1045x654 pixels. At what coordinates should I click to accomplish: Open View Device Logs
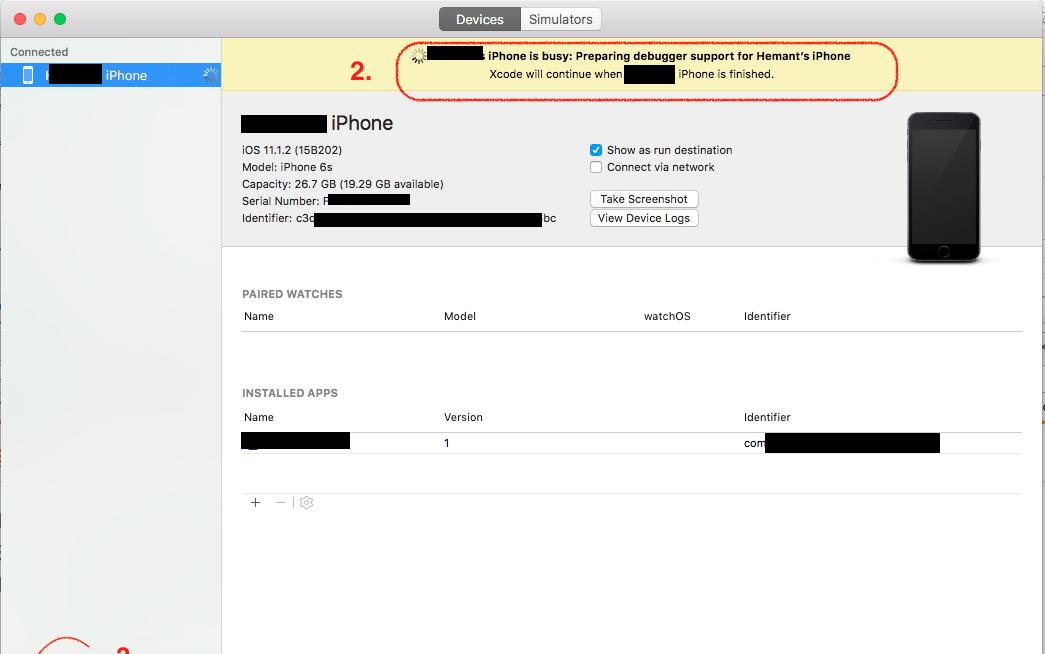(x=644, y=218)
